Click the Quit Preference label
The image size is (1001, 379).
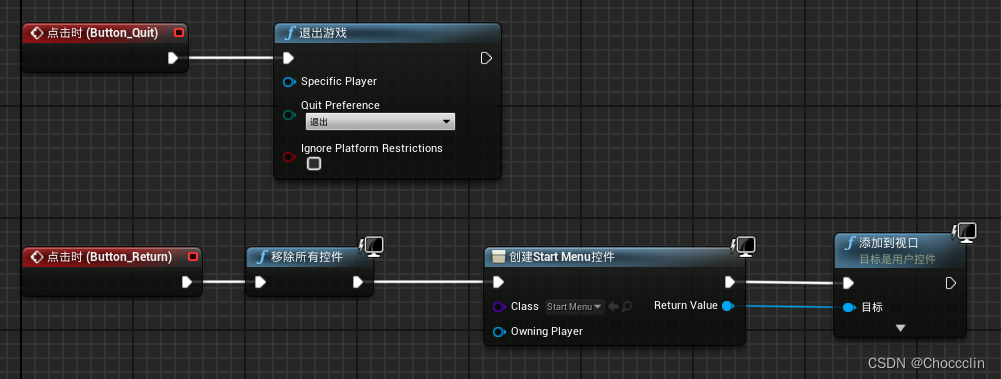pos(340,105)
